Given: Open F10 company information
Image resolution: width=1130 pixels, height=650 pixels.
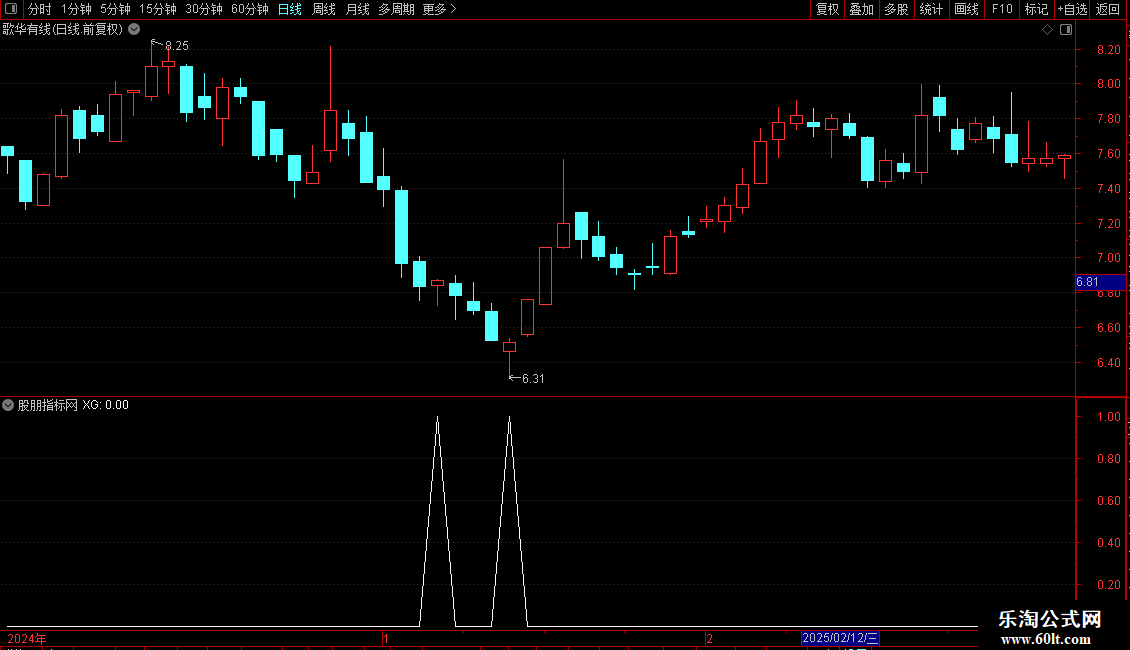Looking at the screenshot, I should [1002, 9].
